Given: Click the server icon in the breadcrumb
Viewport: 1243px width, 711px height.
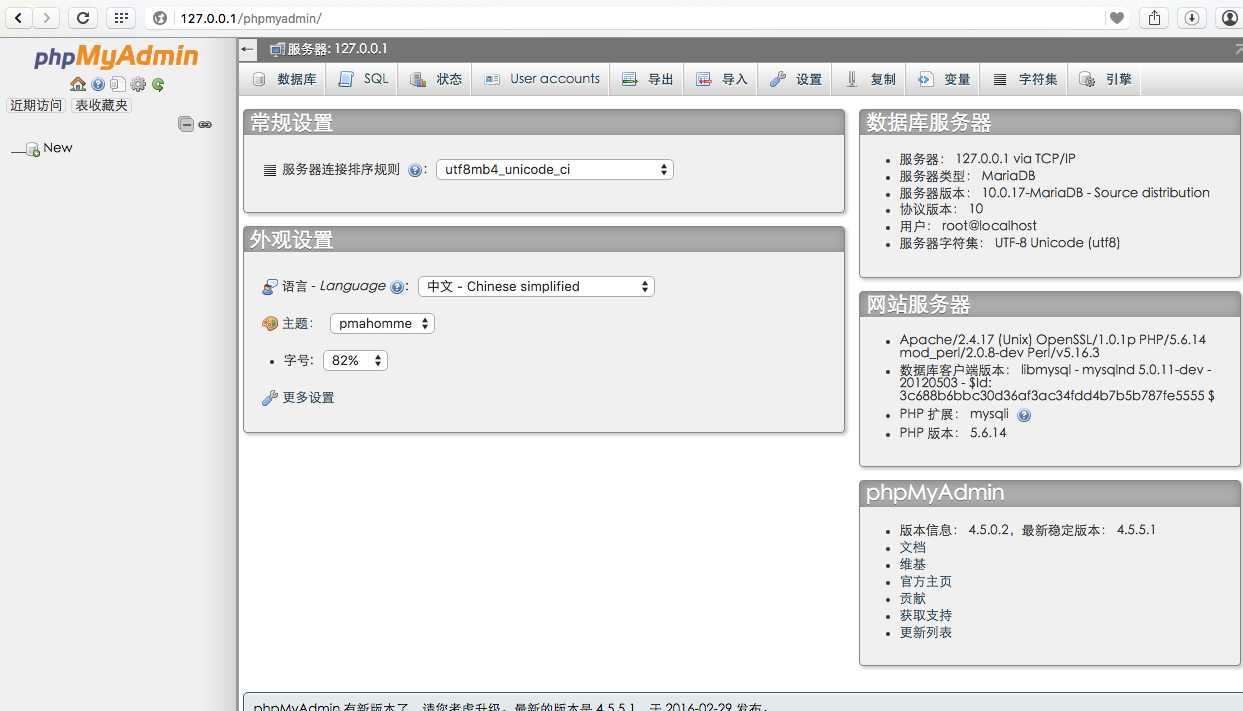Looking at the screenshot, I should click(x=277, y=49).
